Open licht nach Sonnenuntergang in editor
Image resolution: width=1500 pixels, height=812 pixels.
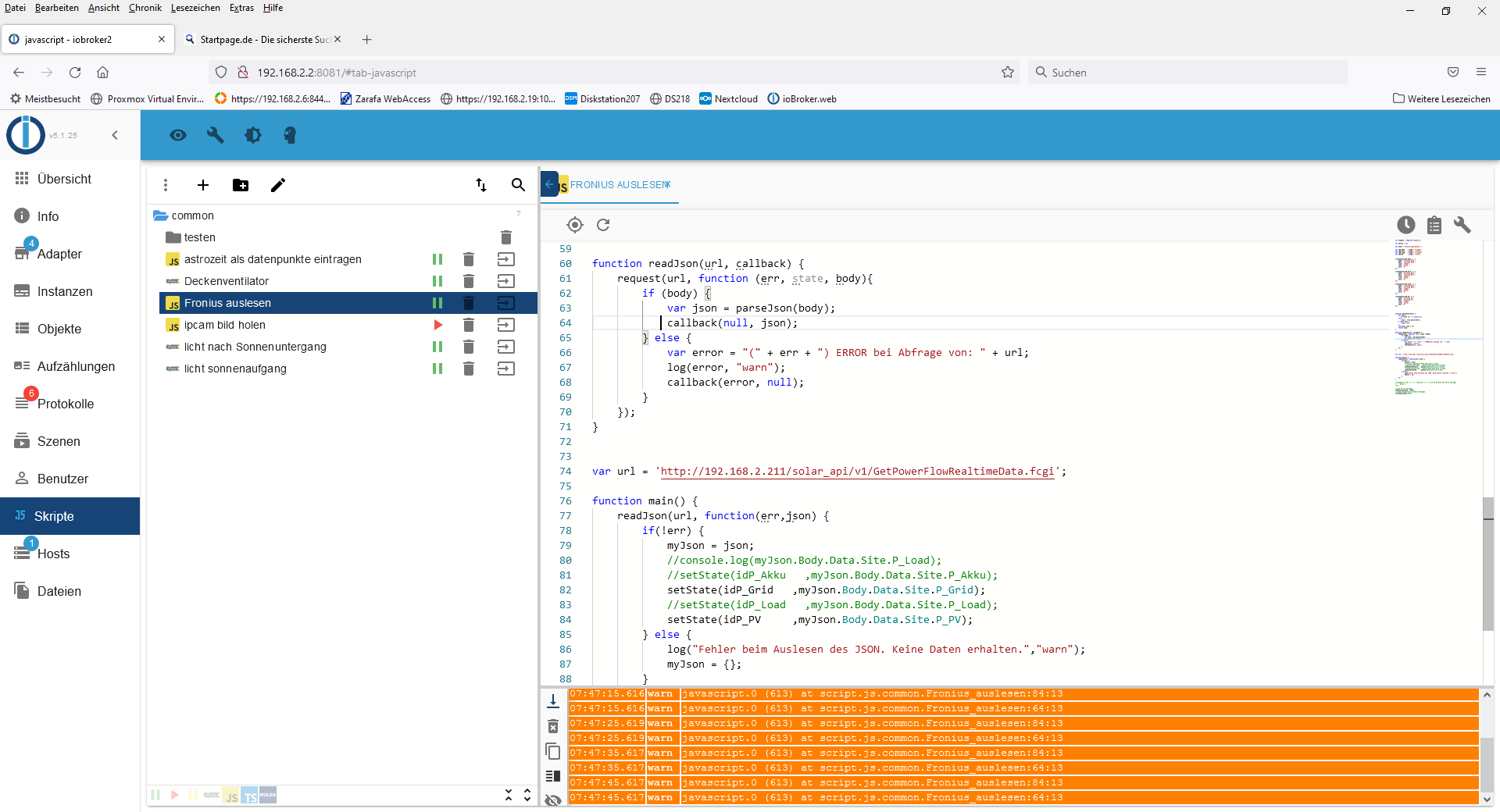click(506, 347)
